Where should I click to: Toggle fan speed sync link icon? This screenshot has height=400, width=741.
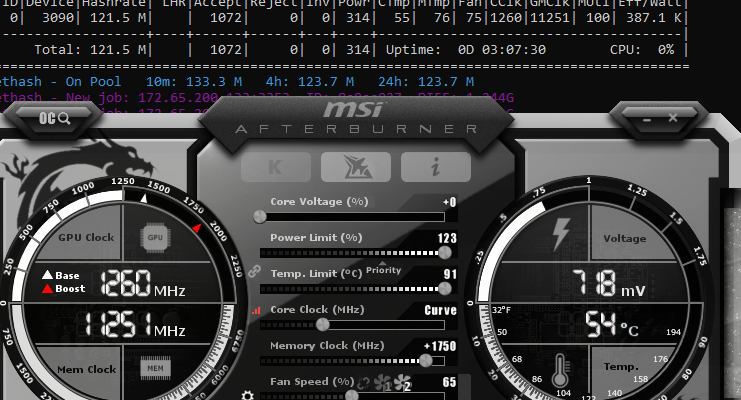pyautogui.click(x=363, y=383)
